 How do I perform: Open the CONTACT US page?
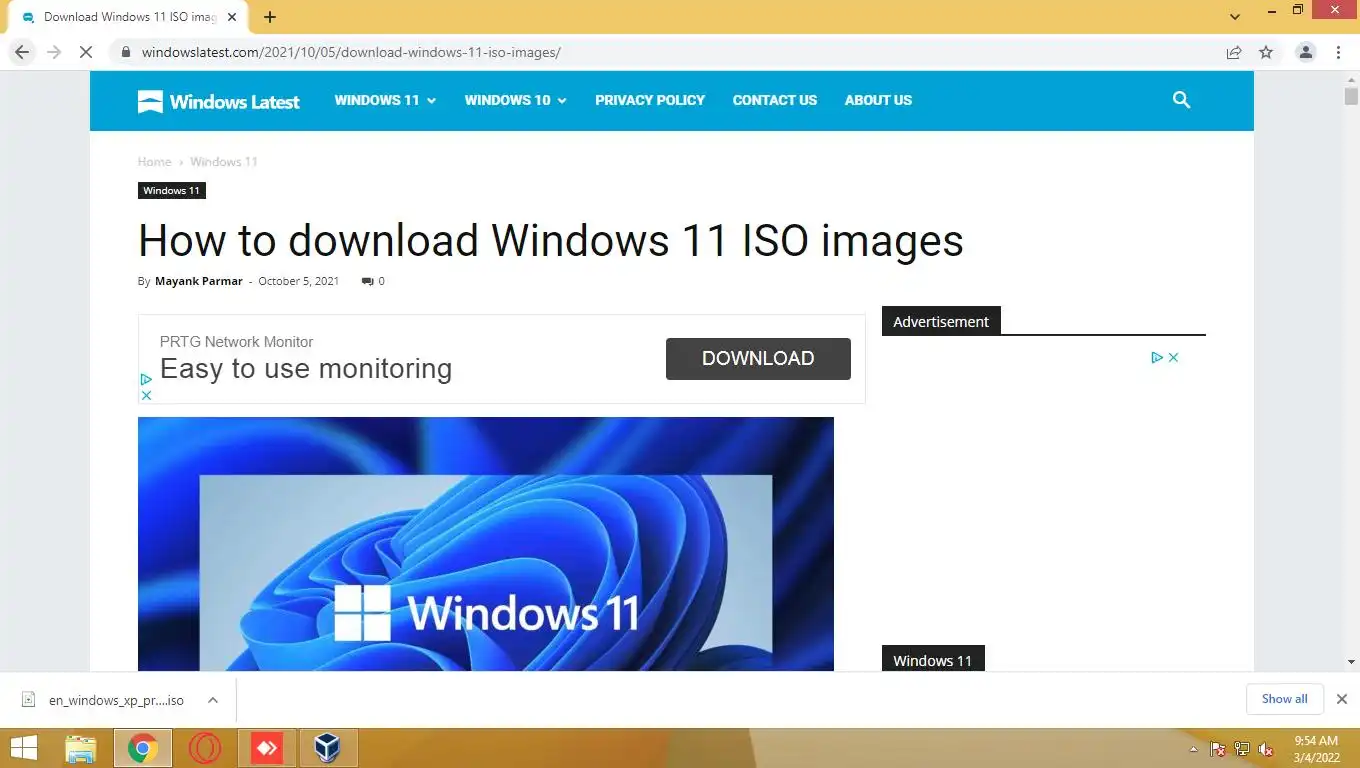pyautogui.click(x=775, y=100)
